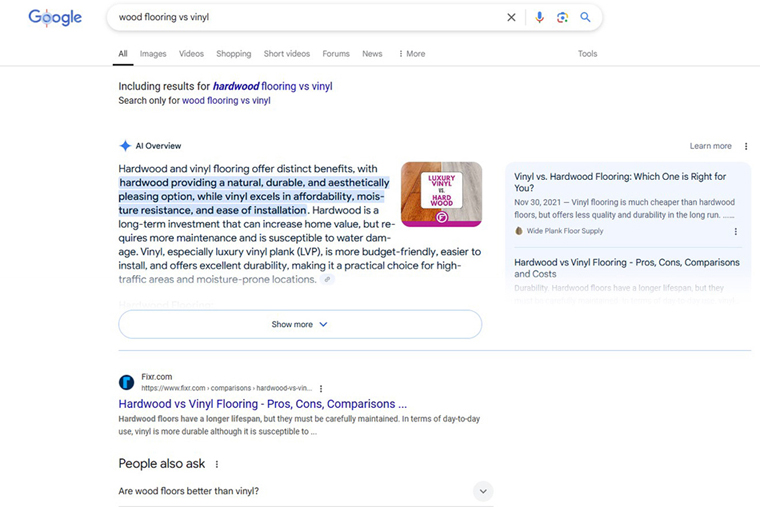Switch to the Shopping tab
Screen dimensions: 760x507
(x=234, y=54)
